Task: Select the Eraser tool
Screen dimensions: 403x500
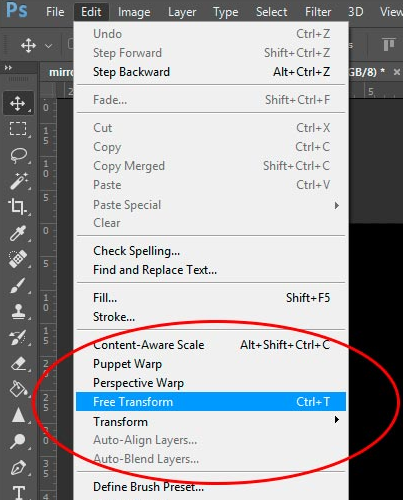Action: tap(18, 364)
